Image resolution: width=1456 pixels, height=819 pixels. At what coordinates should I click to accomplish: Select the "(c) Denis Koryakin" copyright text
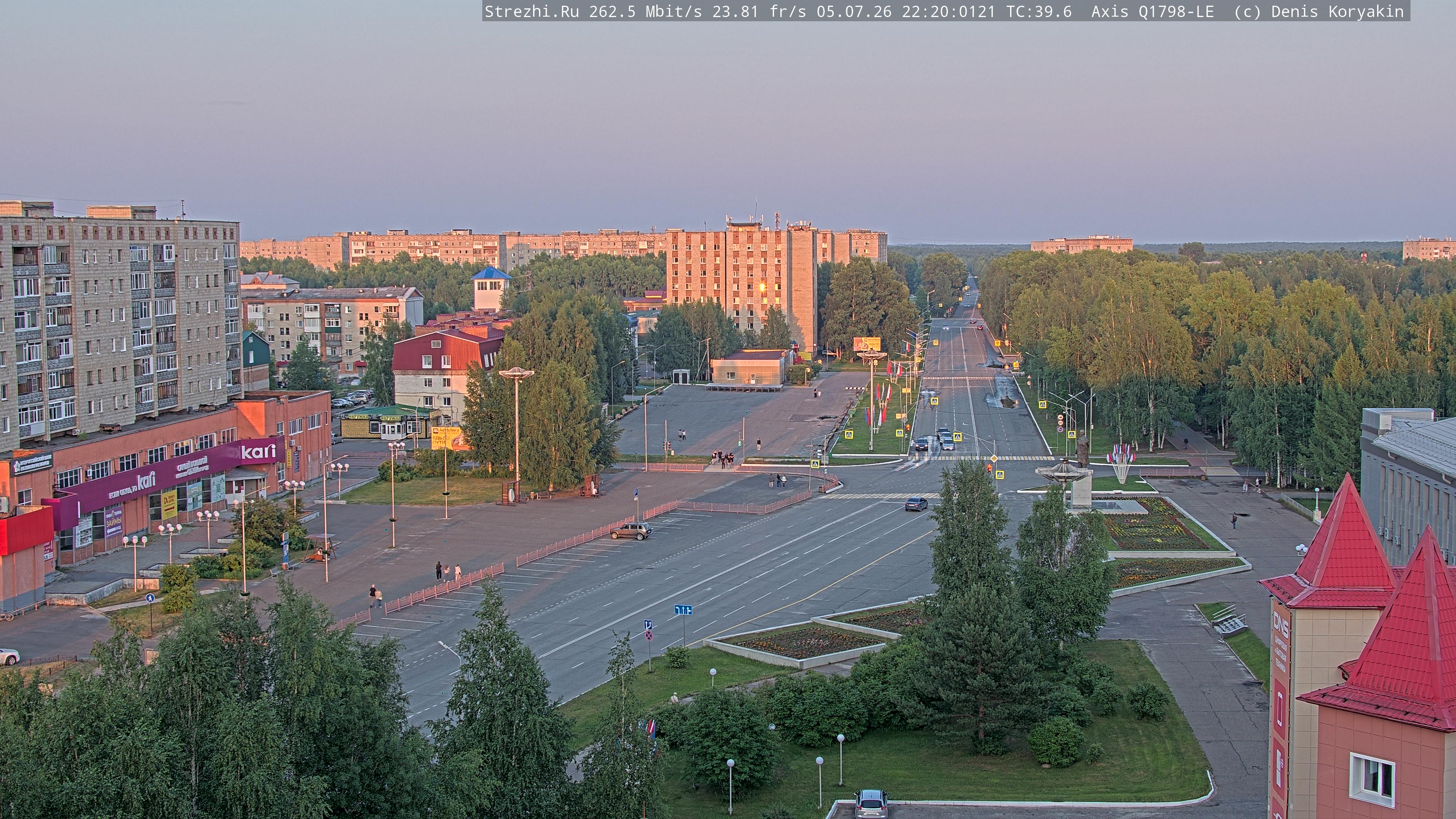1319,11
